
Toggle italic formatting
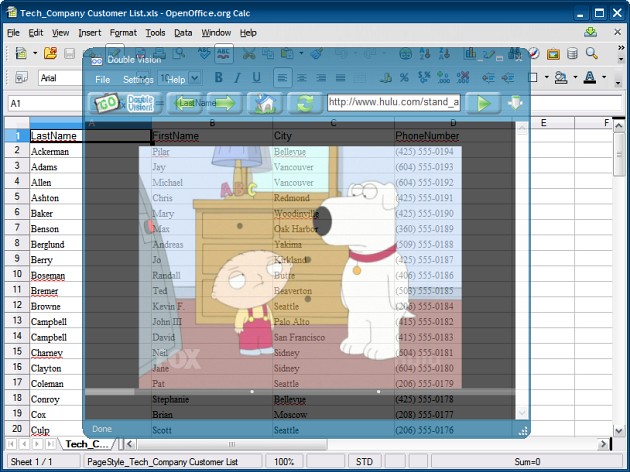(x=237, y=77)
